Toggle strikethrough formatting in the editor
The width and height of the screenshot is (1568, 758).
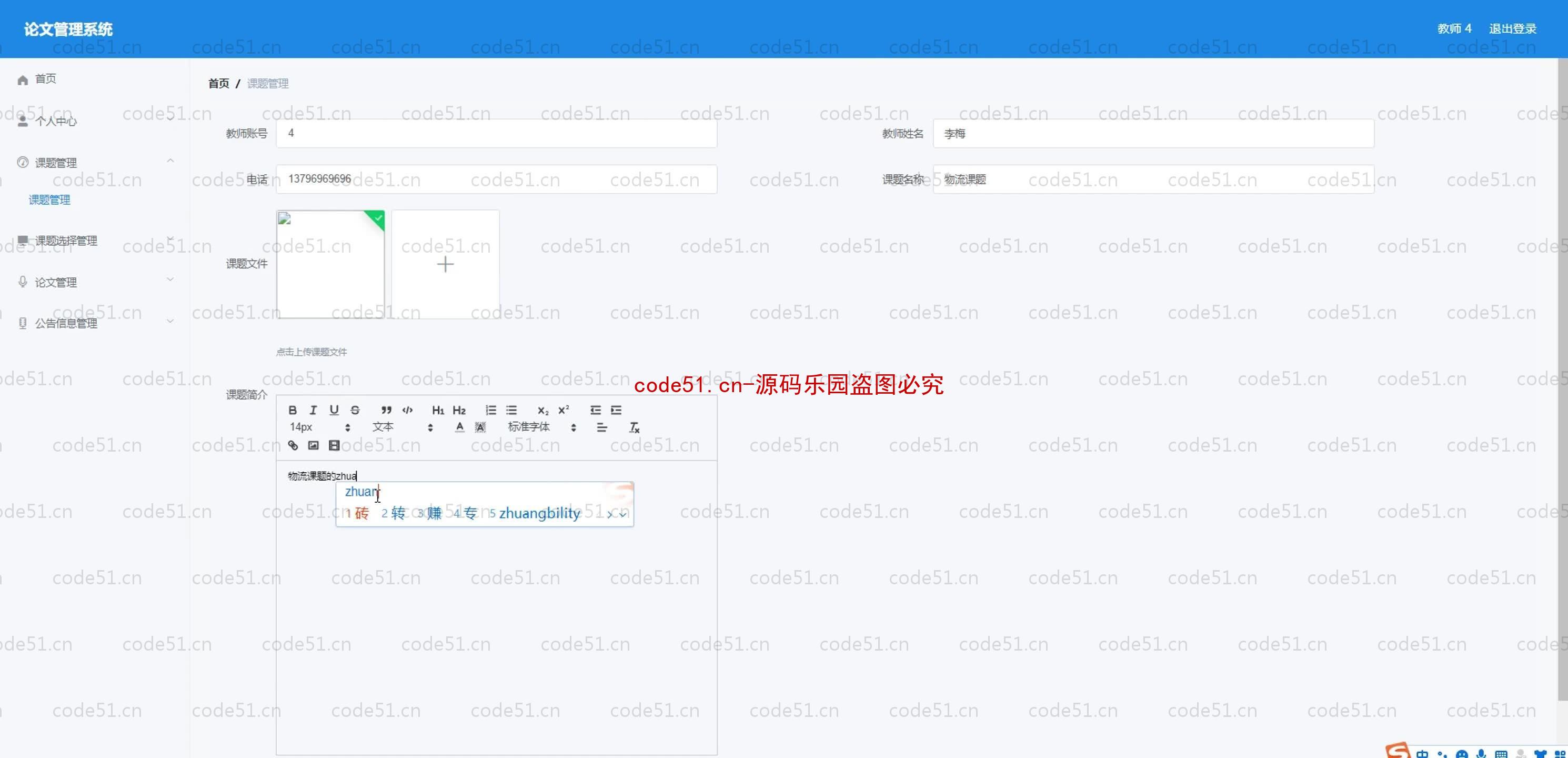point(355,410)
